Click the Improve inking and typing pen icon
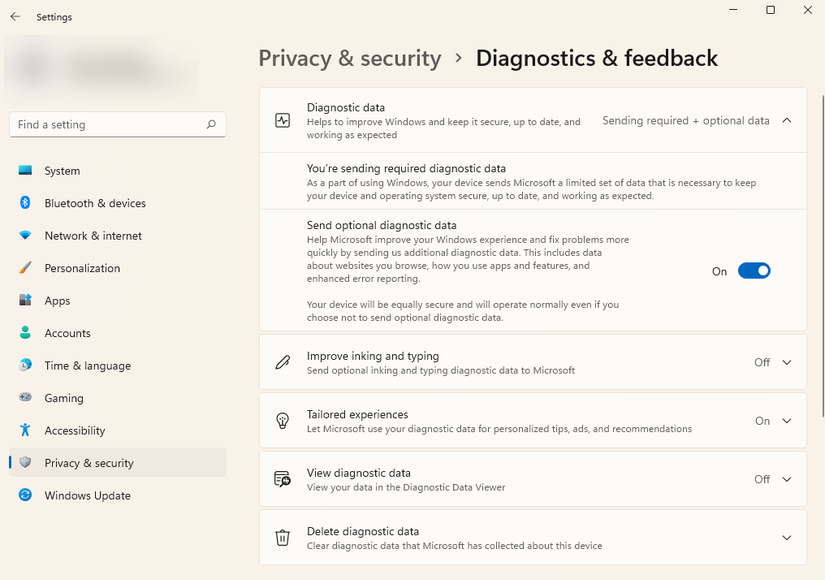The width and height of the screenshot is (825, 580). point(283,362)
